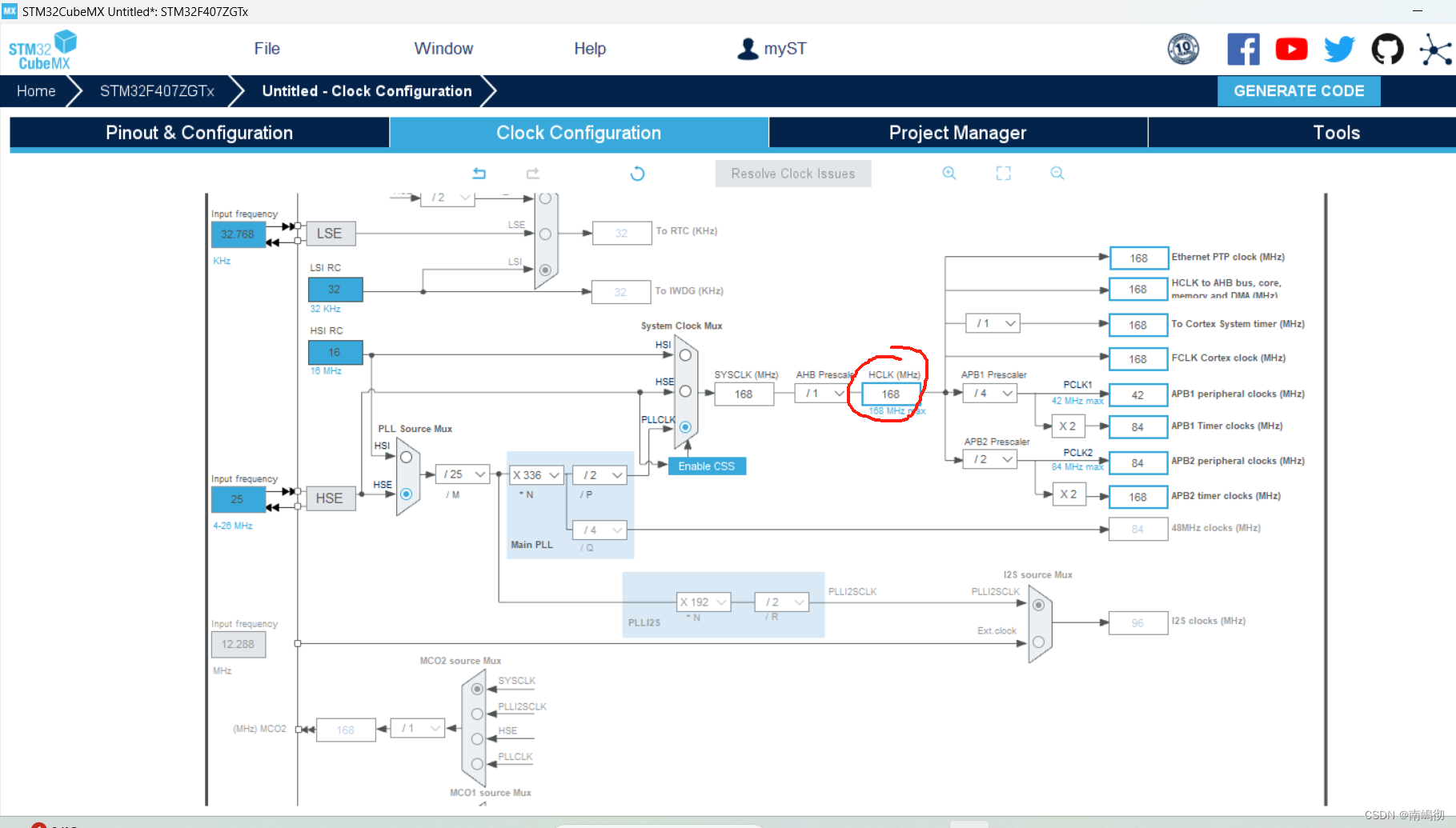
Task: Switch to Clock Configuration tab
Action: [579, 133]
